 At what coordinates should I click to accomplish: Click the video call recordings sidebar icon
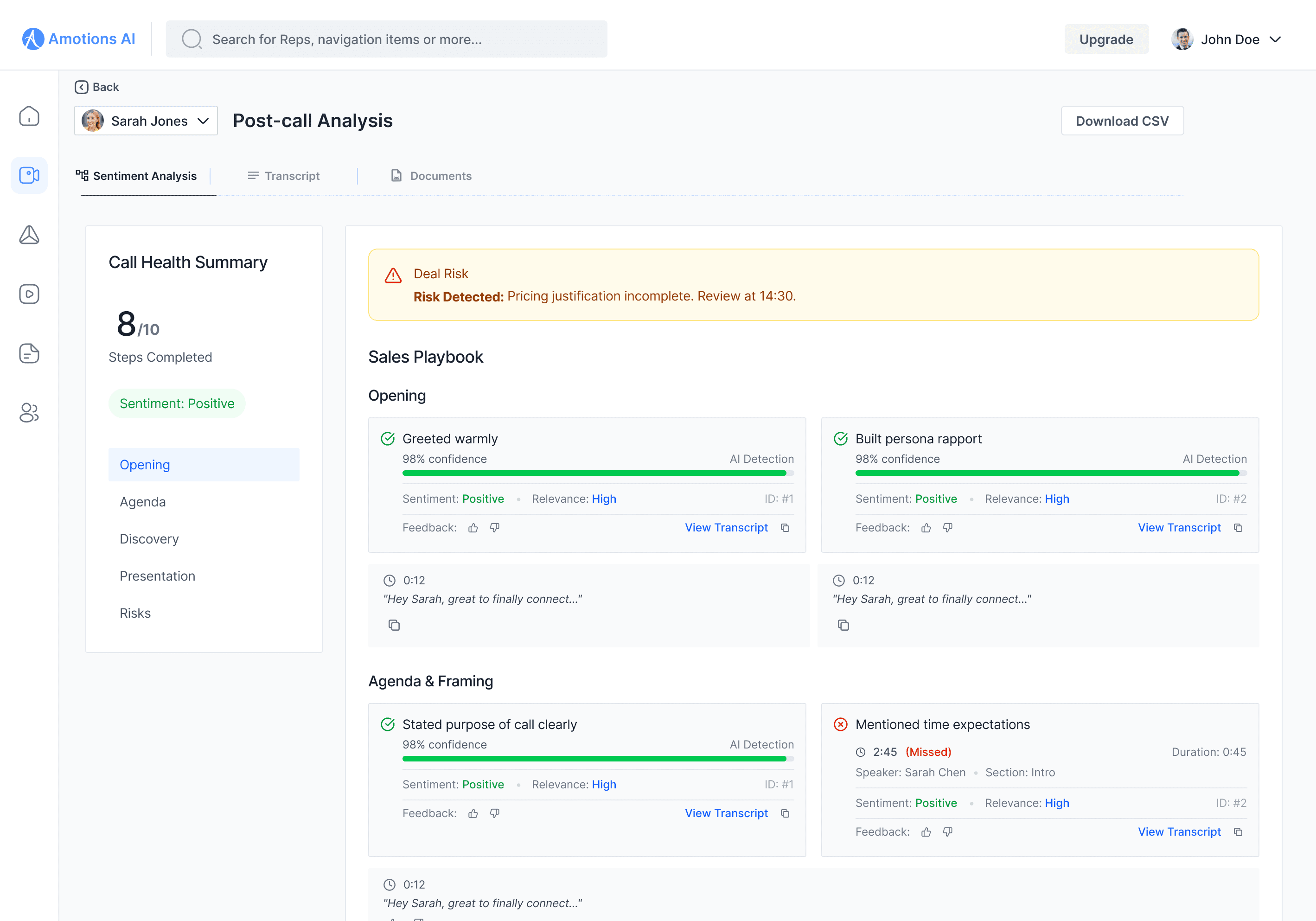(x=29, y=175)
